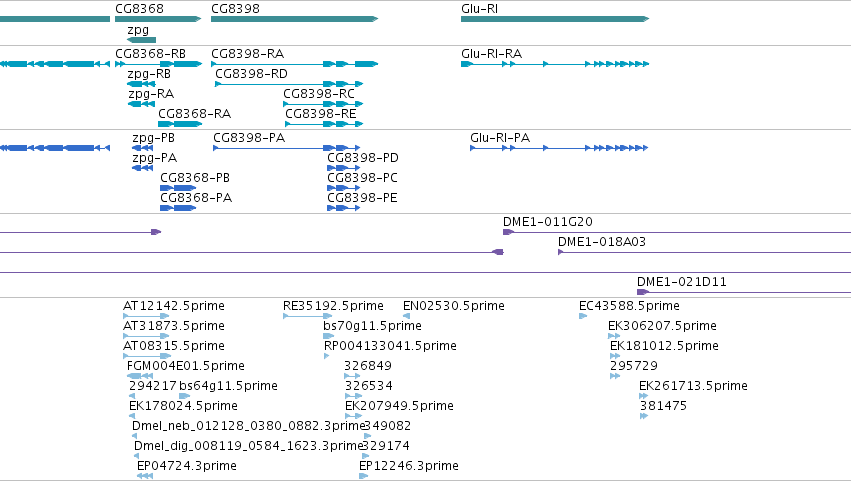Click the AT08315.5prime EST label
The width and height of the screenshot is (851, 481).
point(174,346)
